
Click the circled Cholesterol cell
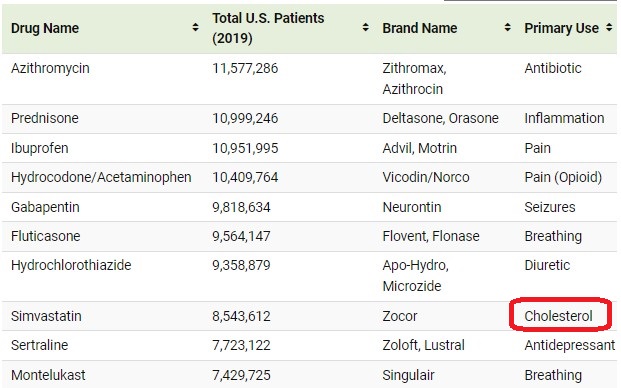558,316
